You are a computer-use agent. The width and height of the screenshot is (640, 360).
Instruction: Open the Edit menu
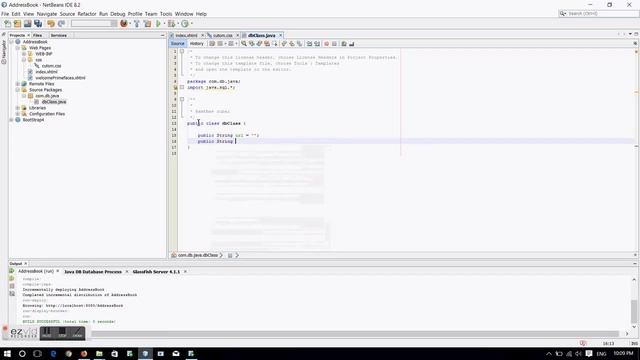[x=16, y=14]
